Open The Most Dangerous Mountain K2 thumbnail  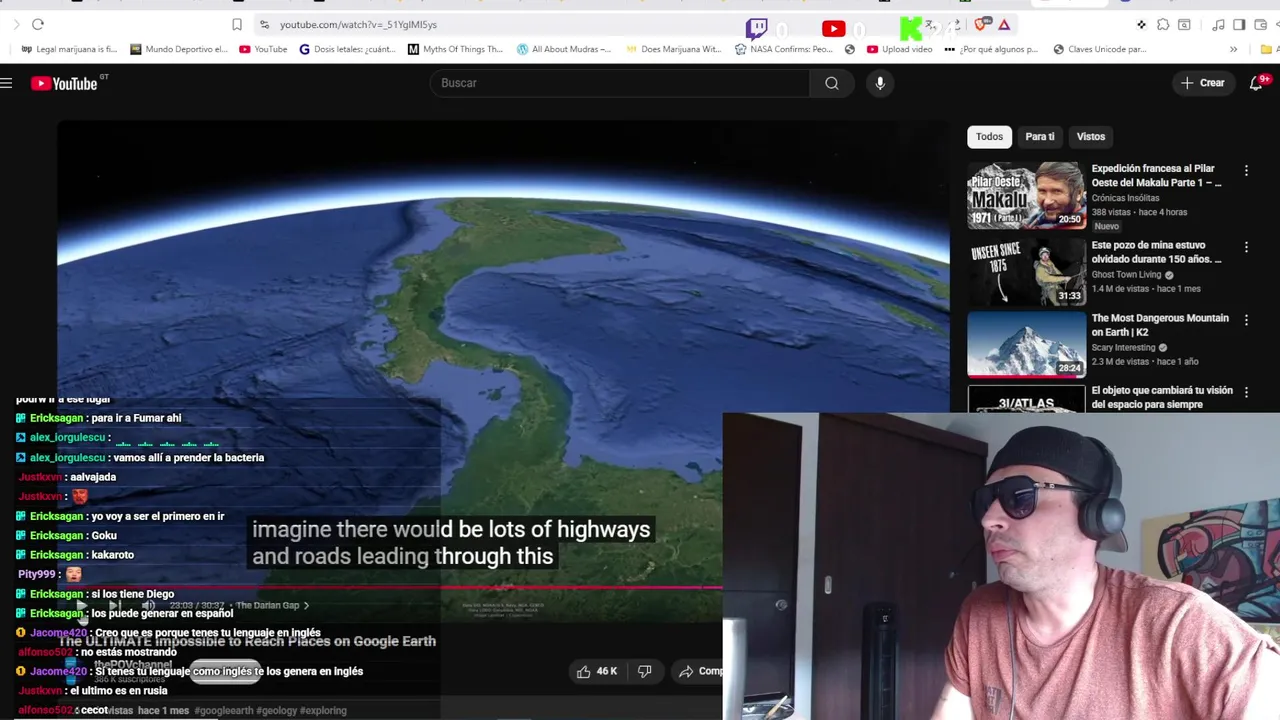click(x=1026, y=344)
